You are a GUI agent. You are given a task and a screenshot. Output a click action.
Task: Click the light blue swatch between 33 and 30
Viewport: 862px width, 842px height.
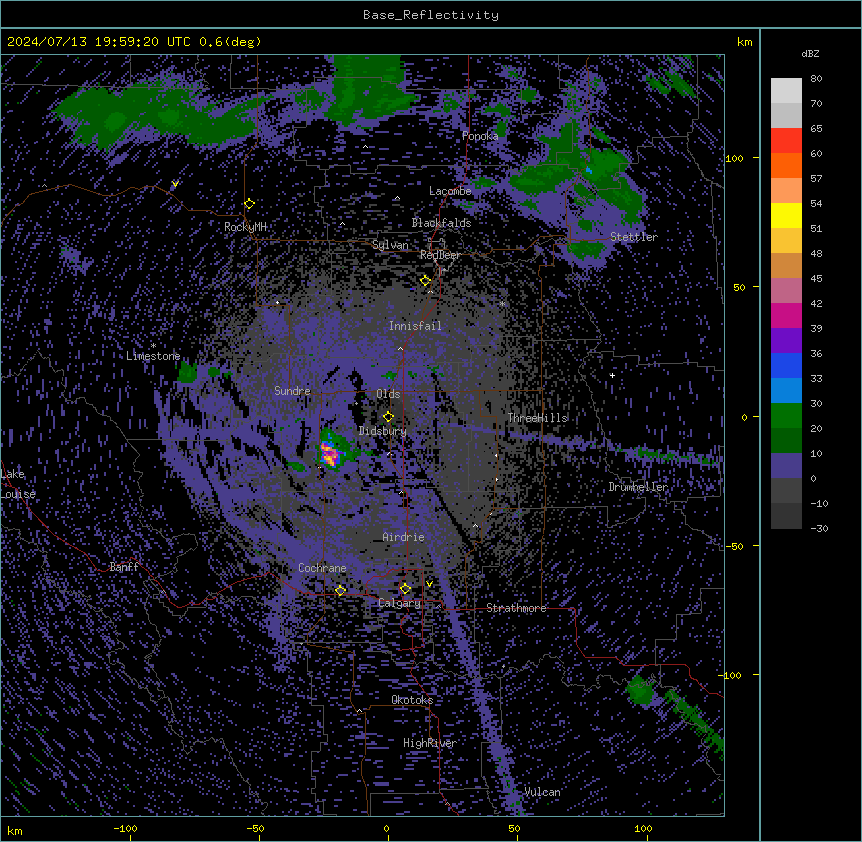coord(786,390)
